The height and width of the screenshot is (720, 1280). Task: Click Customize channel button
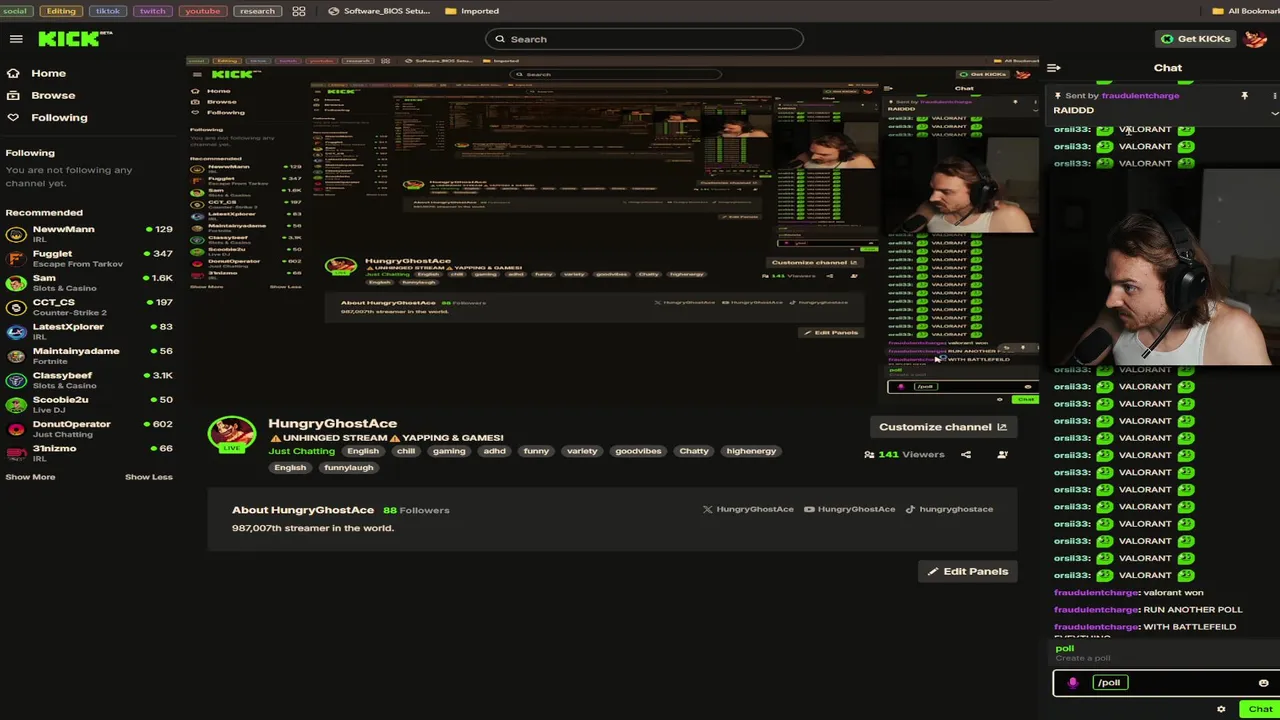pos(942,427)
